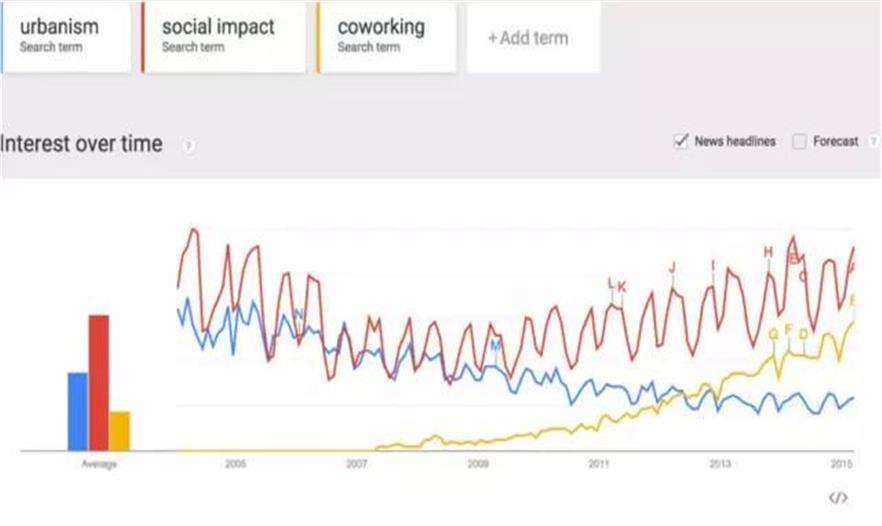Select news headline marker I
The width and height of the screenshot is (882, 526).
[x=713, y=265]
